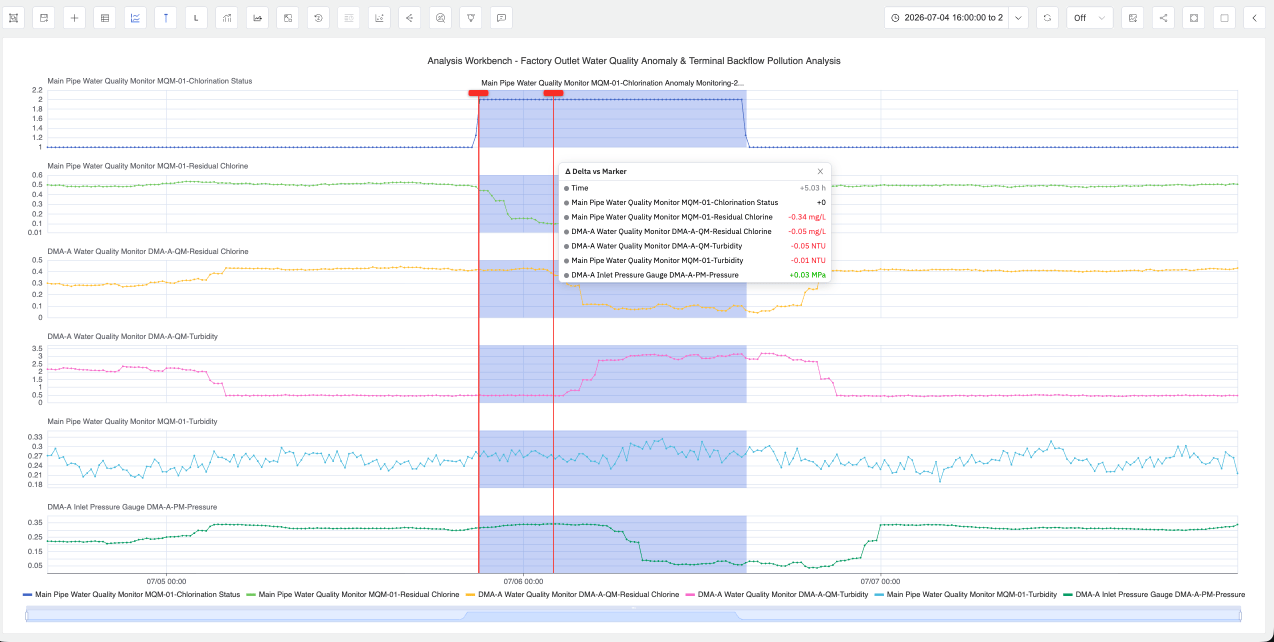
Task: Click the image export icon in left toolbar
Action: (288, 18)
